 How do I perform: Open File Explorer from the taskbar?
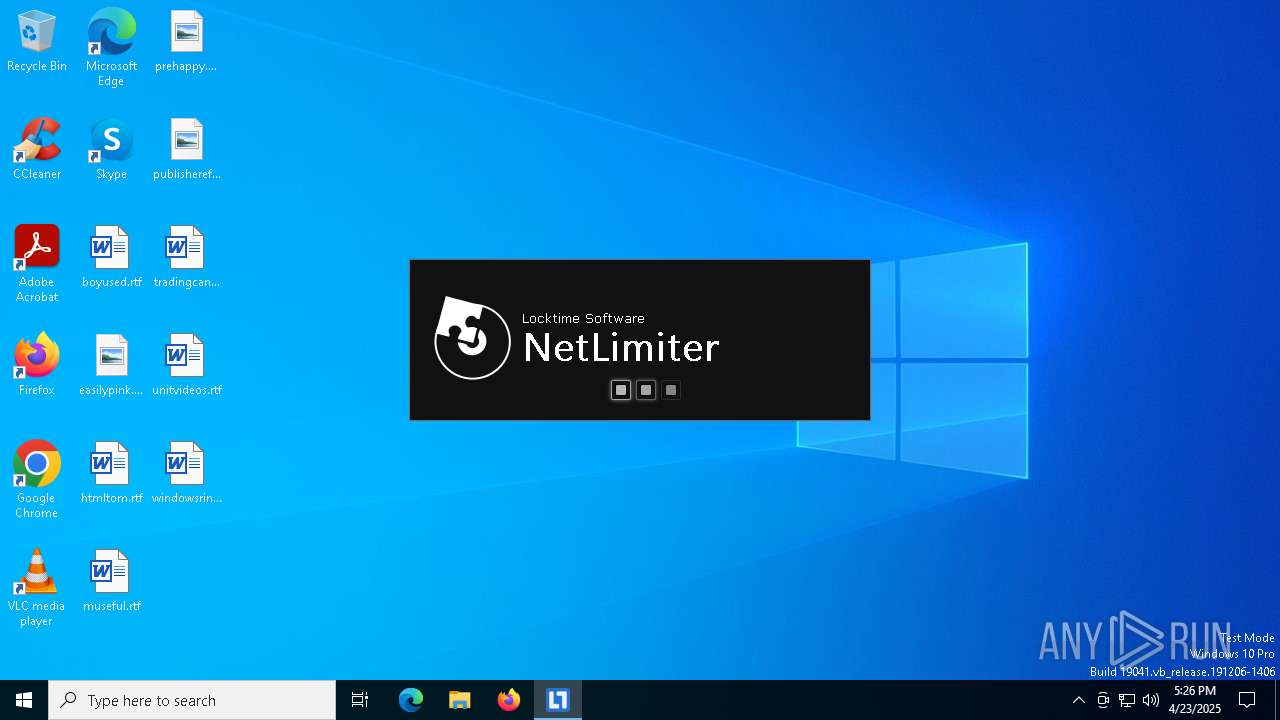[x=460, y=700]
